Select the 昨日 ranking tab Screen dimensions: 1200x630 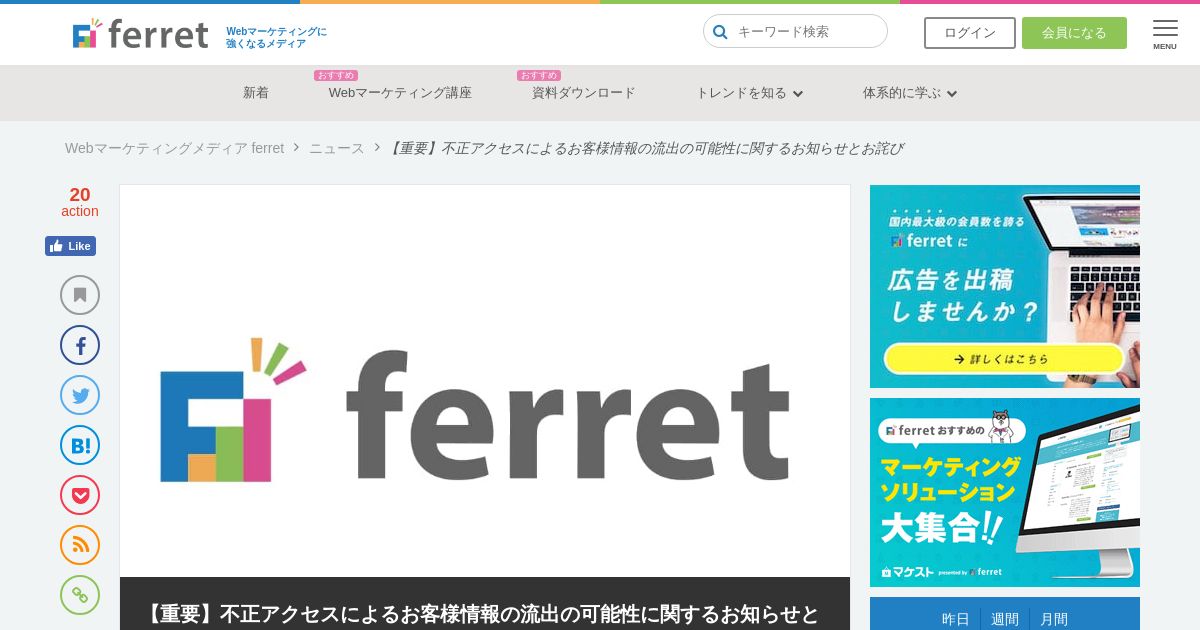pyautogui.click(x=956, y=619)
